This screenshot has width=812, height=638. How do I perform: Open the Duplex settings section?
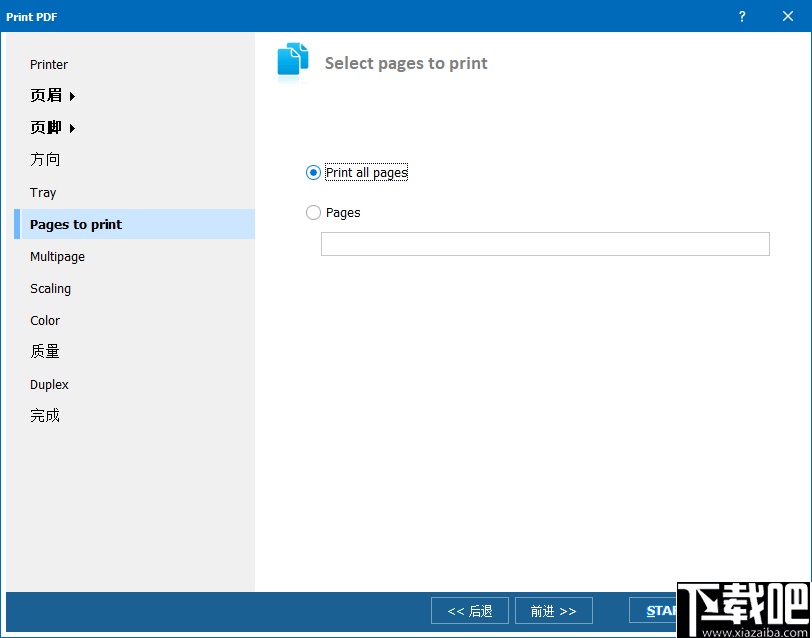(x=49, y=384)
